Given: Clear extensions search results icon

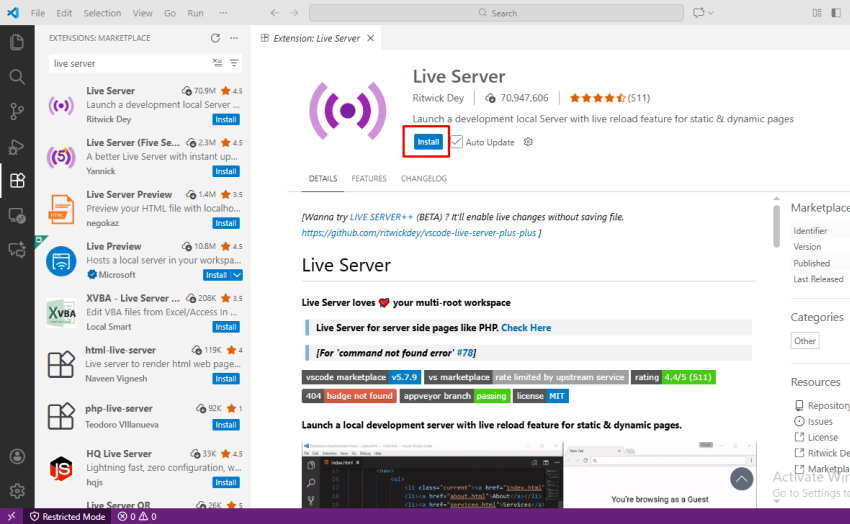Looking at the screenshot, I should coord(217,63).
